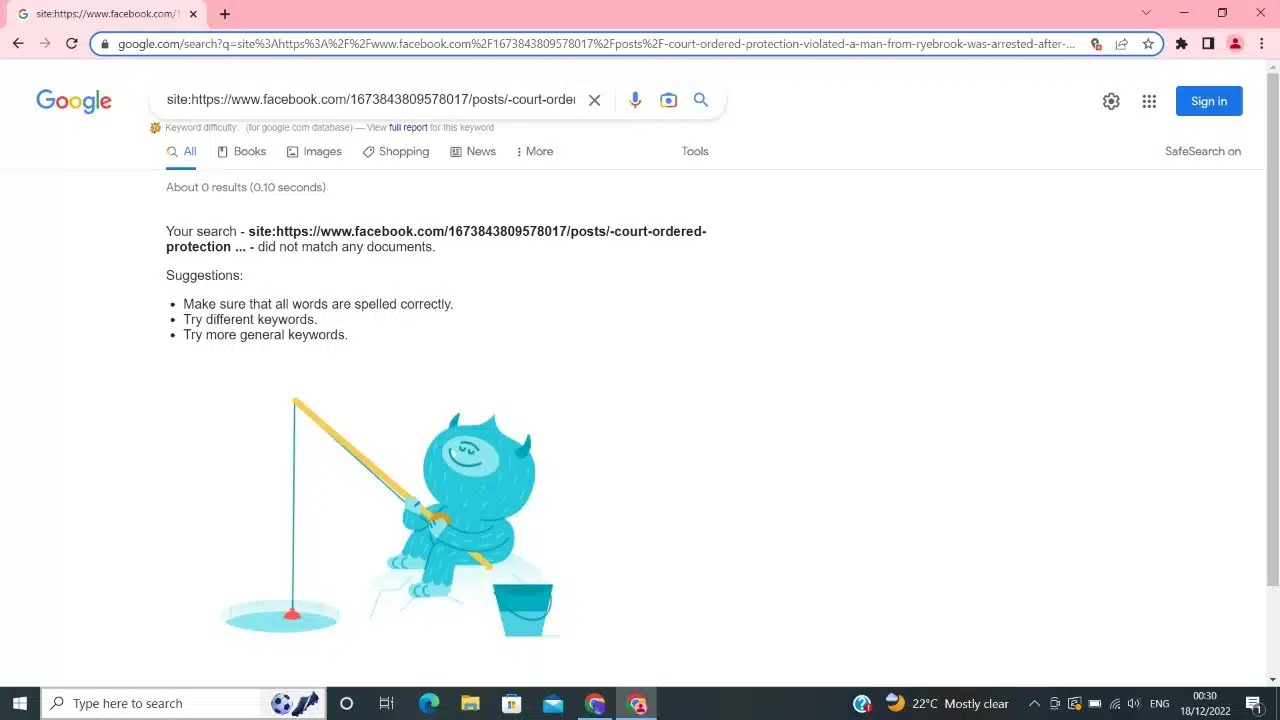Click the voice search microphone icon
The width and height of the screenshot is (1280, 720).
point(634,100)
